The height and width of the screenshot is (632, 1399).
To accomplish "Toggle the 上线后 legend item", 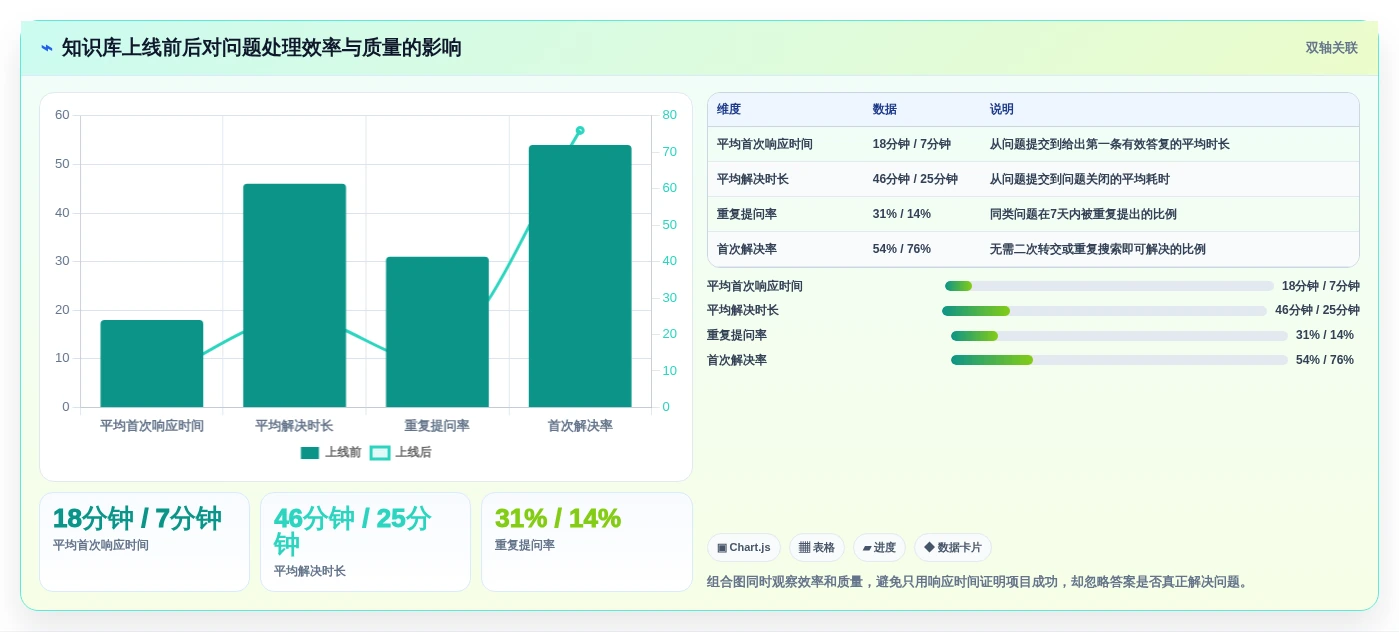I will tap(401, 452).
